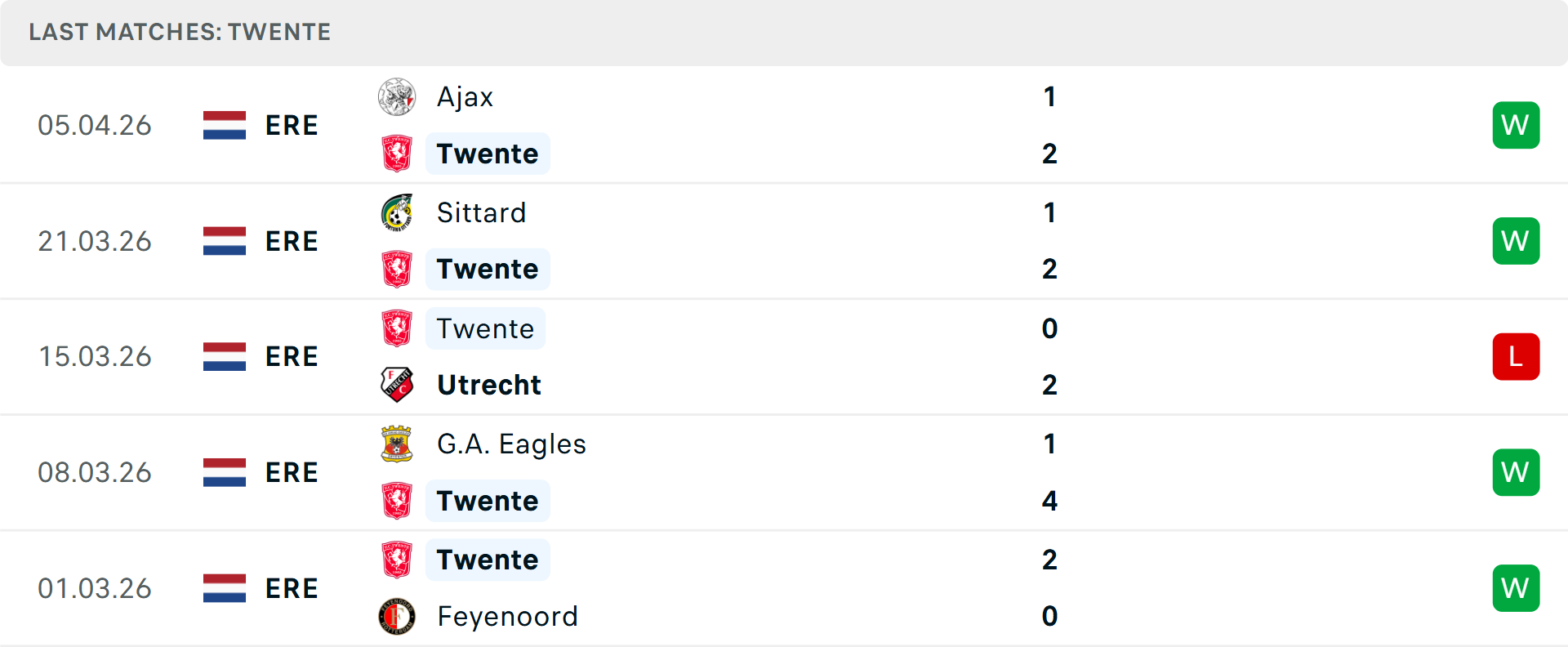Open the Utrecht team link

[489, 385]
